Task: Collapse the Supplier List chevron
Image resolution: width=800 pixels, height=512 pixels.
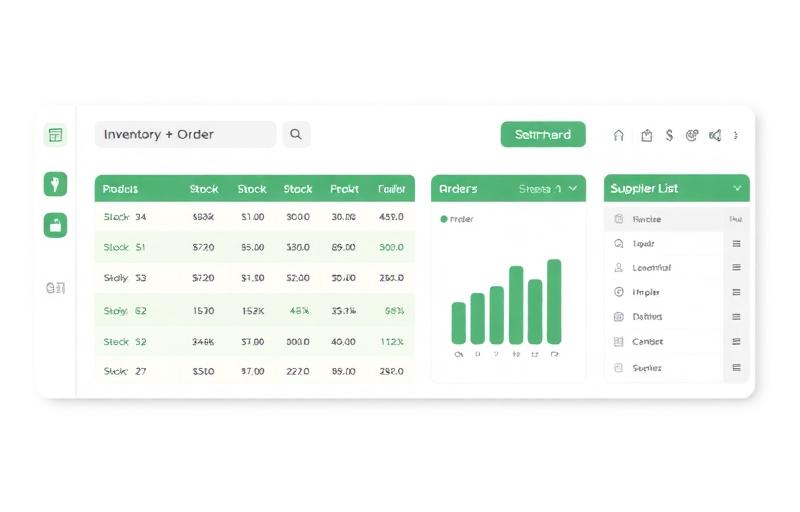Action: (737, 188)
